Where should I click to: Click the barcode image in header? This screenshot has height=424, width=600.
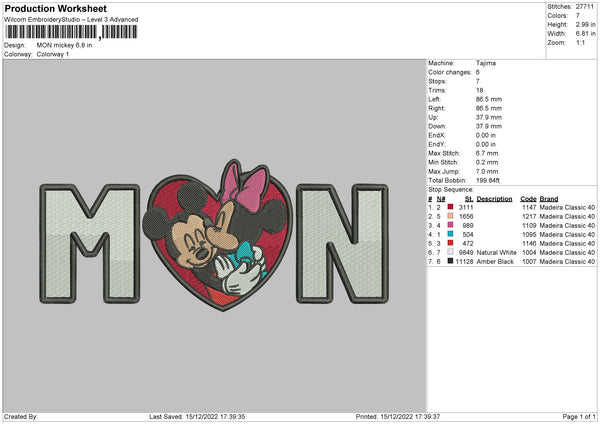(71, 32)
